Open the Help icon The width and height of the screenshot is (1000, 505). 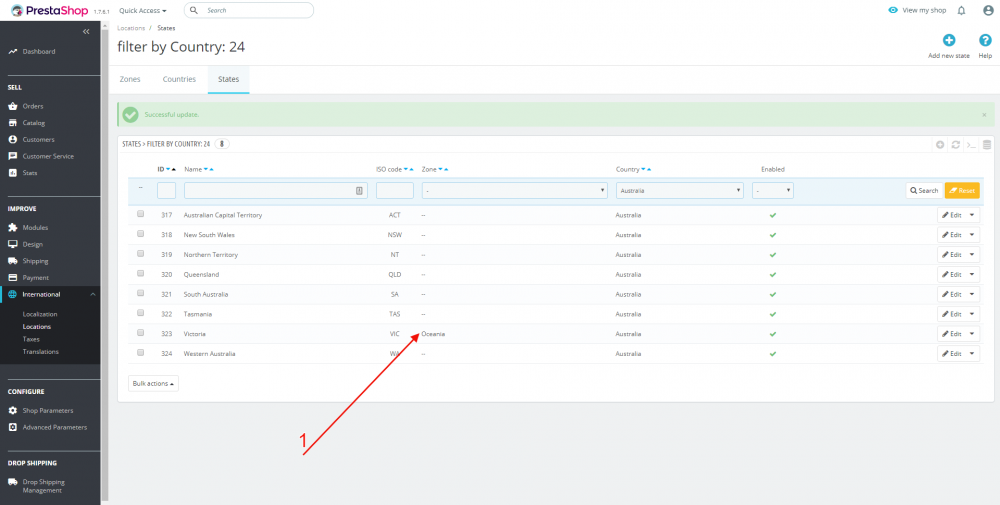(x=985, y=40)
